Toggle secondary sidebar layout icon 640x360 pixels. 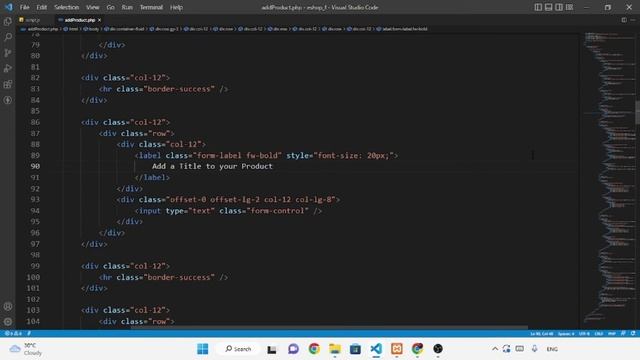coord(559,7)
